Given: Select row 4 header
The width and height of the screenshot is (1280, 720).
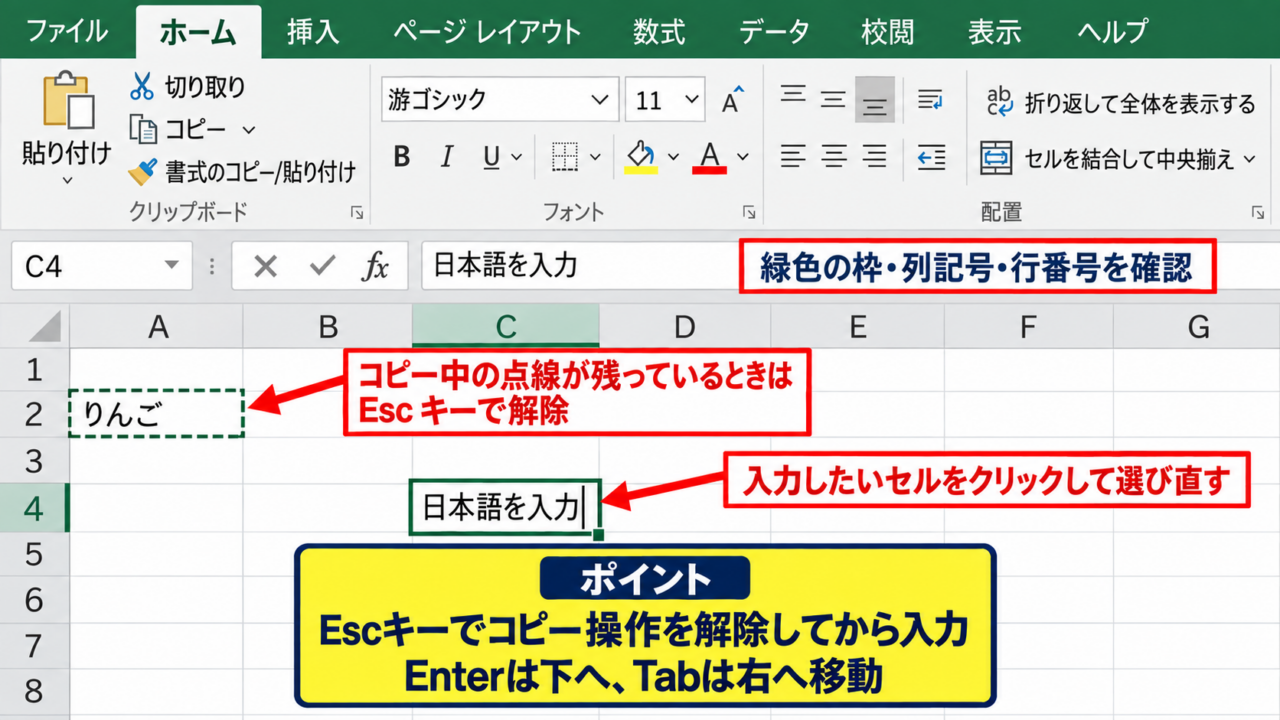Looking at the screenshot, I should click(x=34, y=509).
